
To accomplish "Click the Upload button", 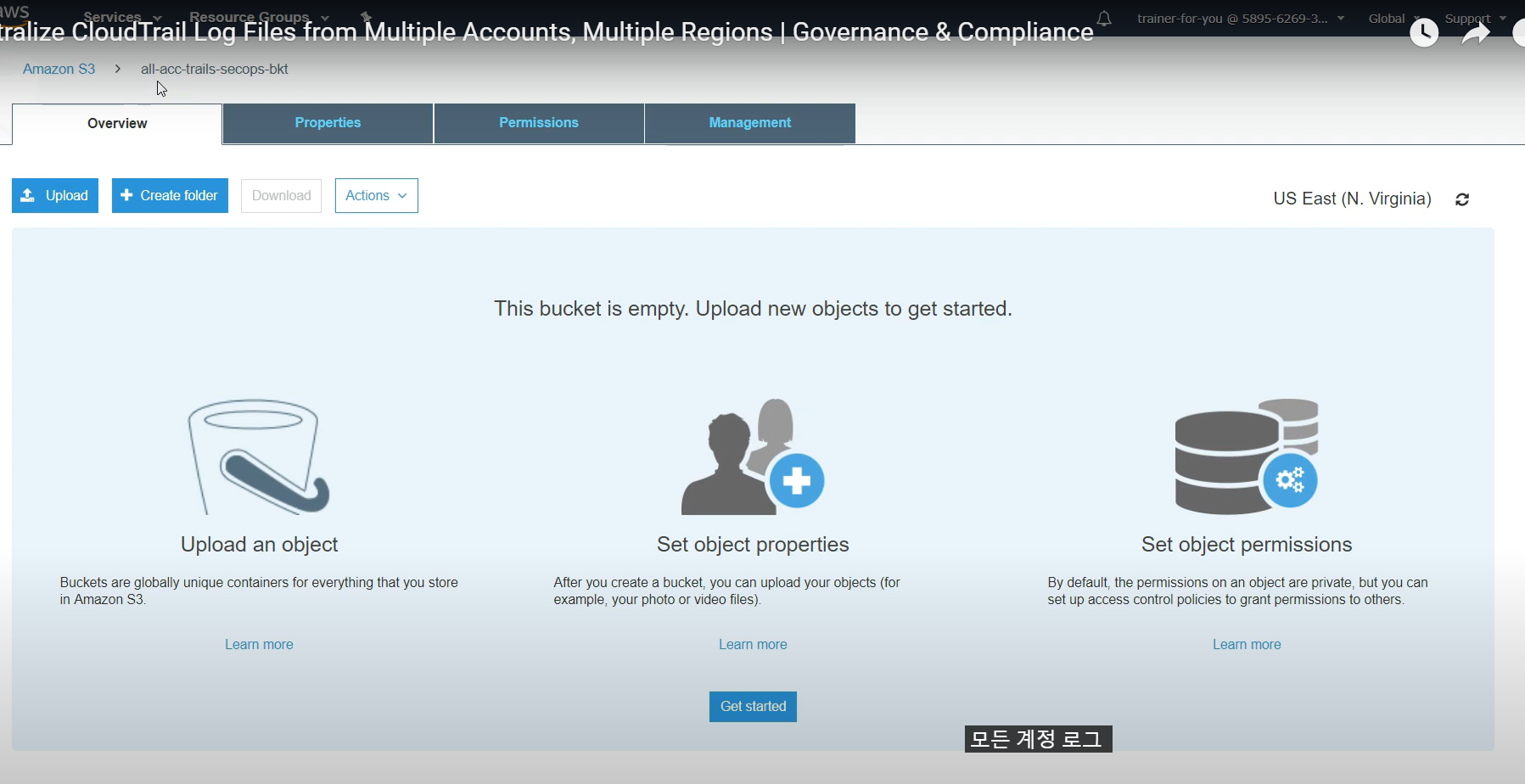I will pos(55,195).
